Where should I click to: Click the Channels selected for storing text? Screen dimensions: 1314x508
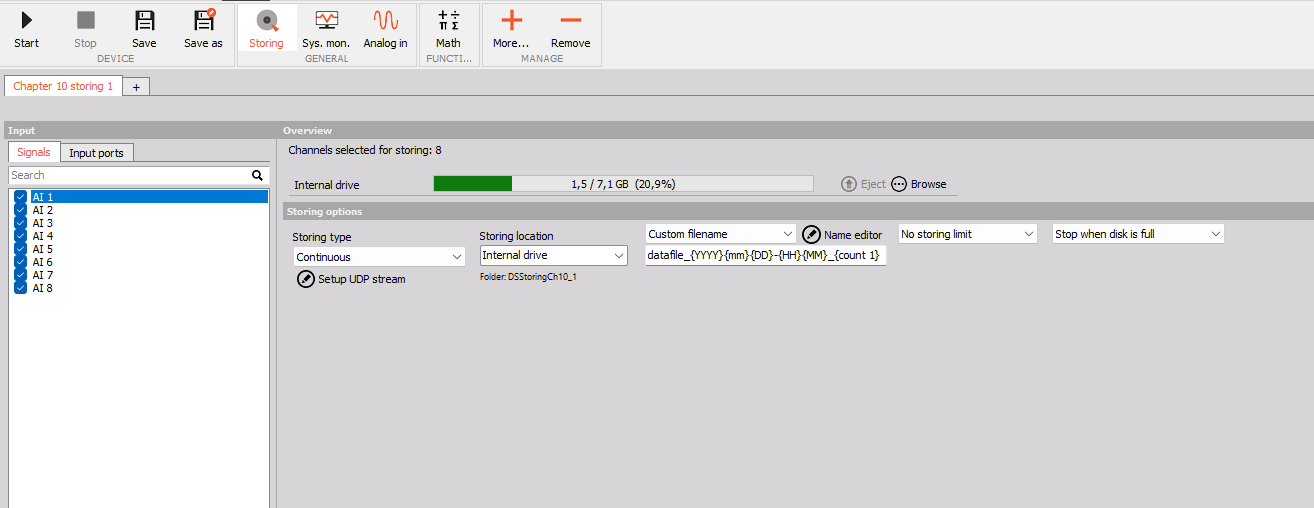click(x=365, y=150)
